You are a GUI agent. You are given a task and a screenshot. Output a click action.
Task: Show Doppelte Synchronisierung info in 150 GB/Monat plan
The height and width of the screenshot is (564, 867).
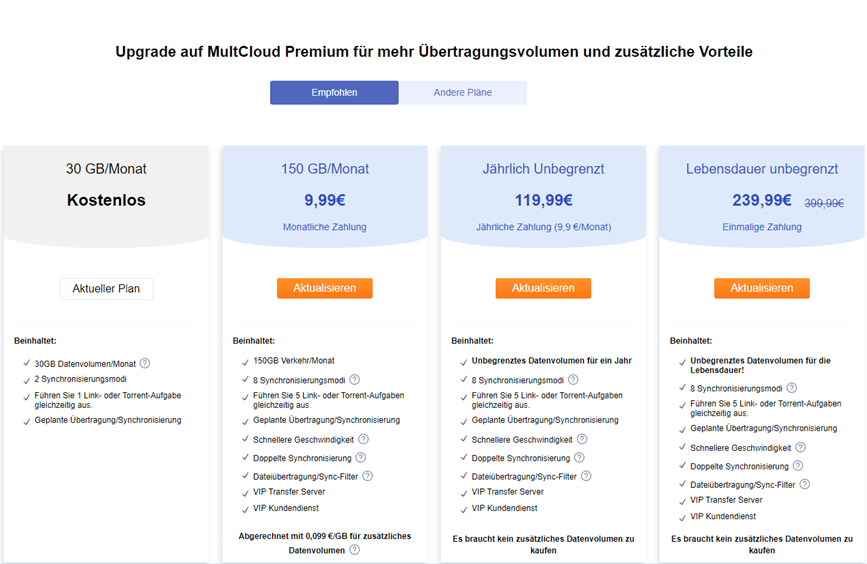[x=360, y=457]
